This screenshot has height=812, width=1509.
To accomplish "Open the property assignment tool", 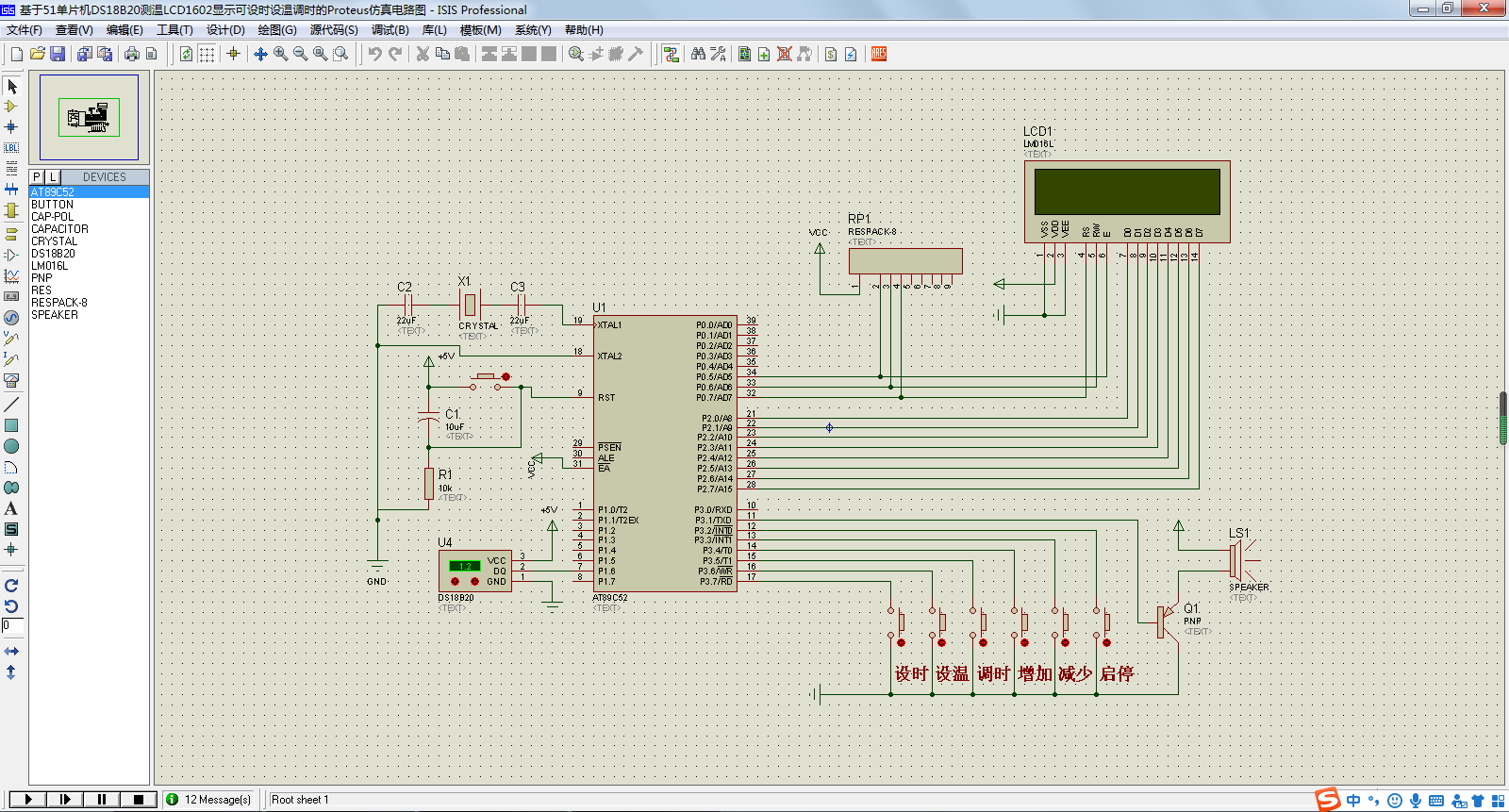I will tap(718, 54).
